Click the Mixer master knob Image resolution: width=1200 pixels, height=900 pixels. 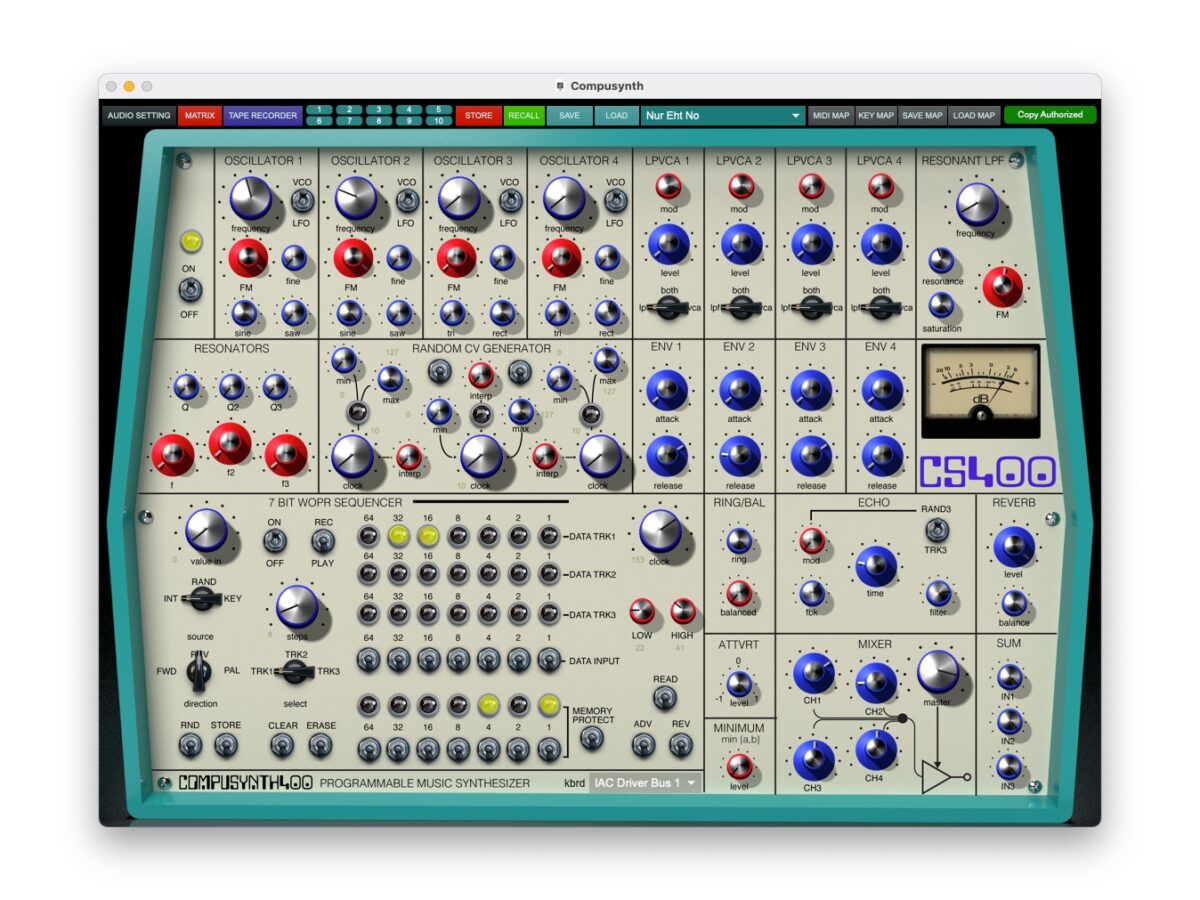click(938, 671)
